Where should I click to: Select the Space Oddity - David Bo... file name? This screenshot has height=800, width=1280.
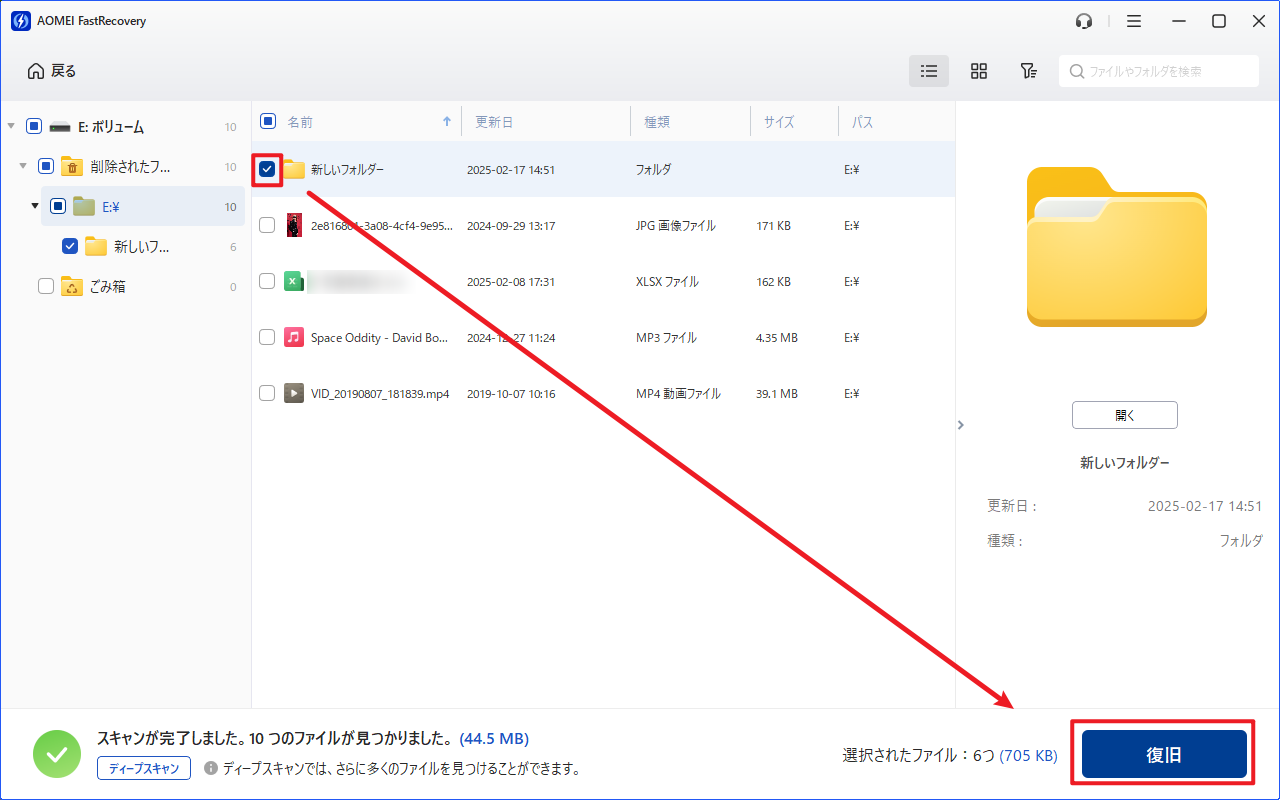pyautogui.click(x=382, y=338)
